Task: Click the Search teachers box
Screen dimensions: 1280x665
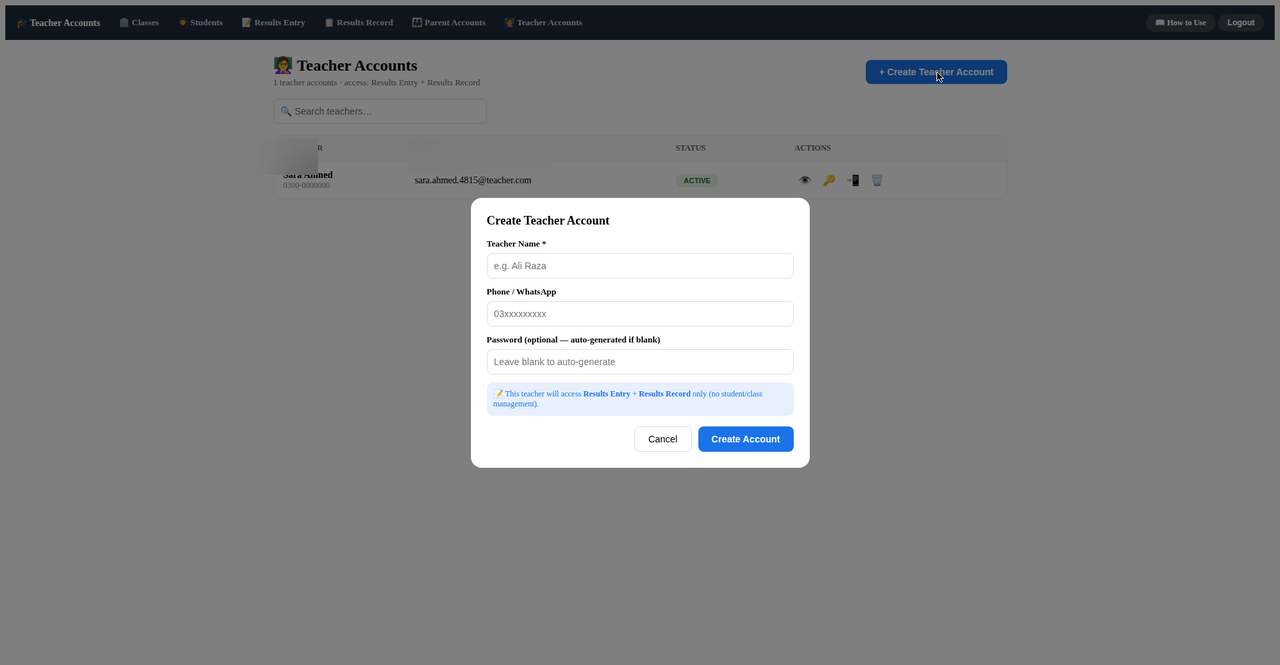Action: pyautogui.click(x=380, y=111)
